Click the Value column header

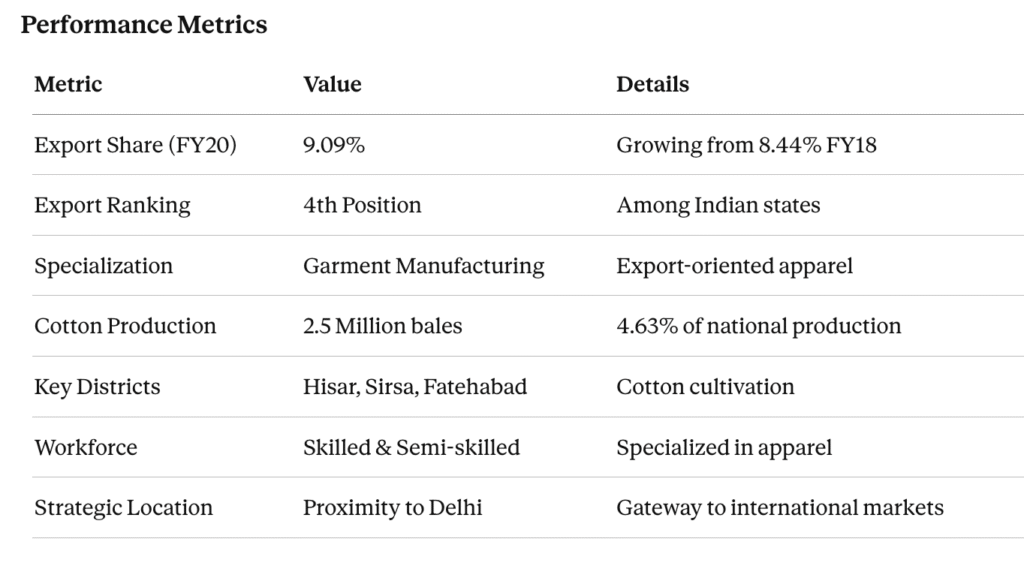[332, 84]
